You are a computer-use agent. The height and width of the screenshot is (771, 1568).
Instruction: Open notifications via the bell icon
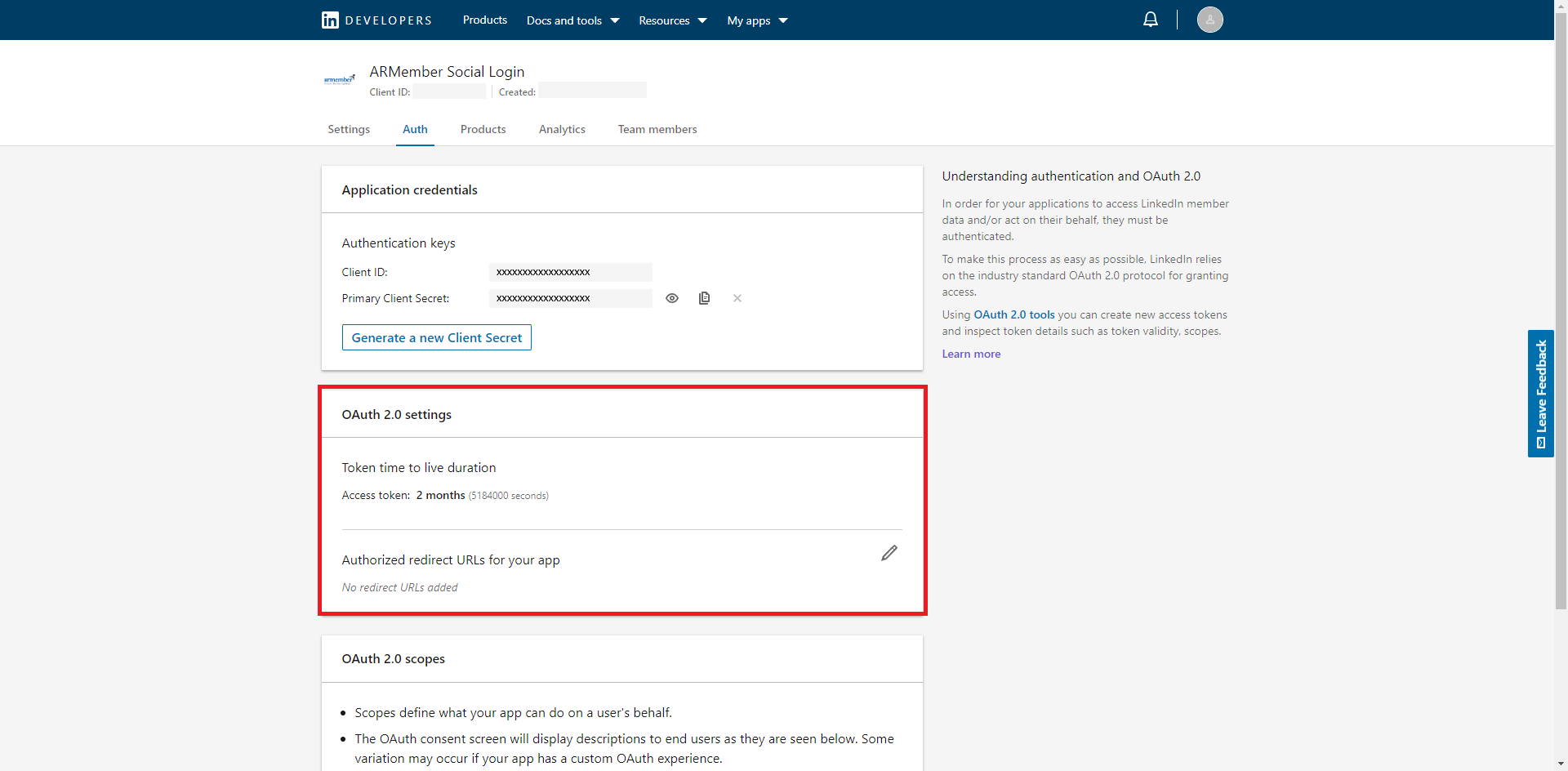pyautogui.click(x=1151, y=19)
